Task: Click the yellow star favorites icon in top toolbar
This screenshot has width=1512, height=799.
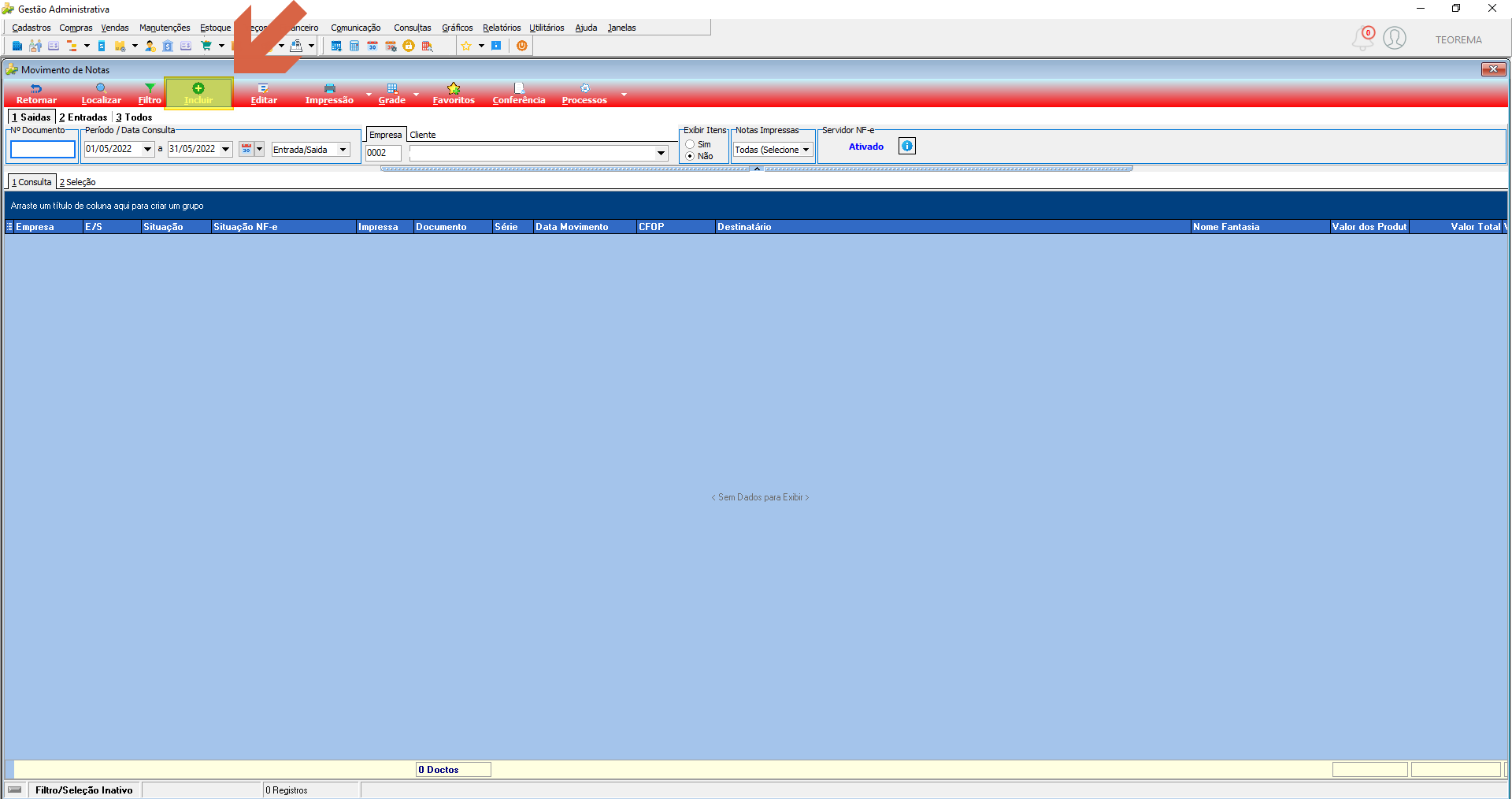Action: tap(466, 46)
